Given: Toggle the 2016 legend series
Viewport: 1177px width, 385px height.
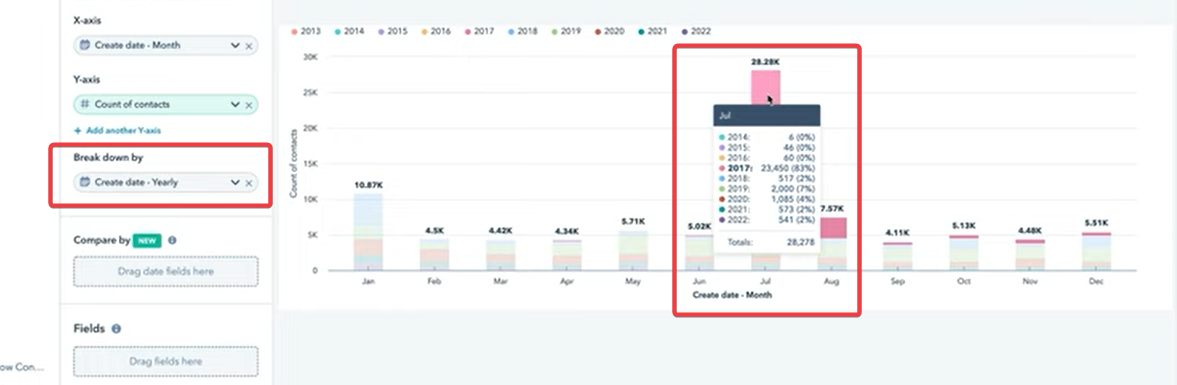Looking at the screenshot, I should point(435,32).
